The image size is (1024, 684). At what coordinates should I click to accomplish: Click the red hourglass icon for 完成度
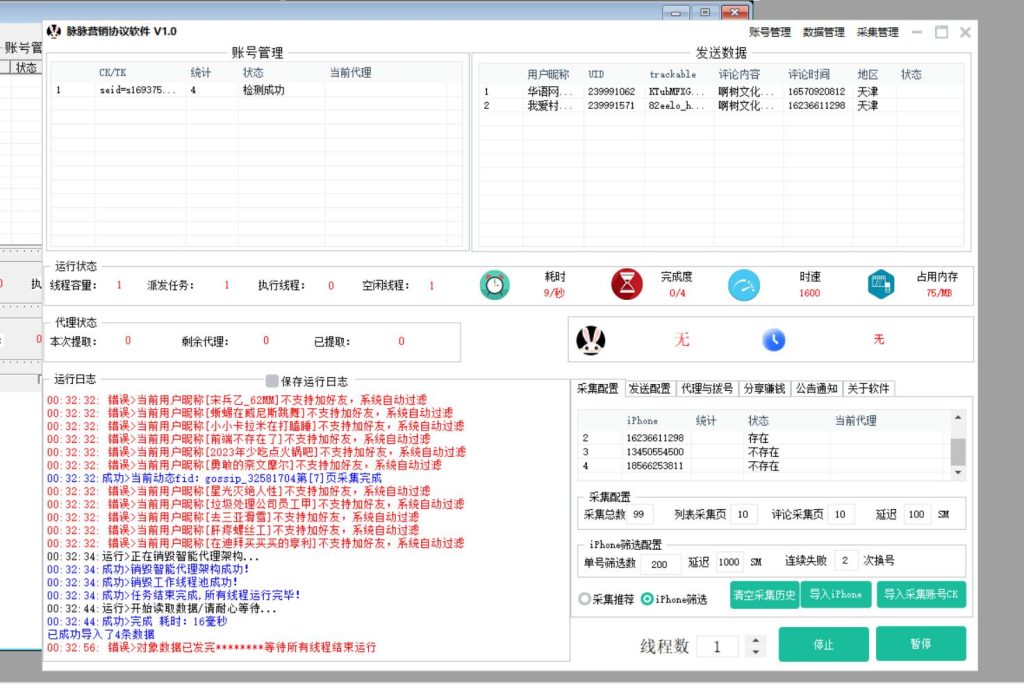(x=625, y=283)
